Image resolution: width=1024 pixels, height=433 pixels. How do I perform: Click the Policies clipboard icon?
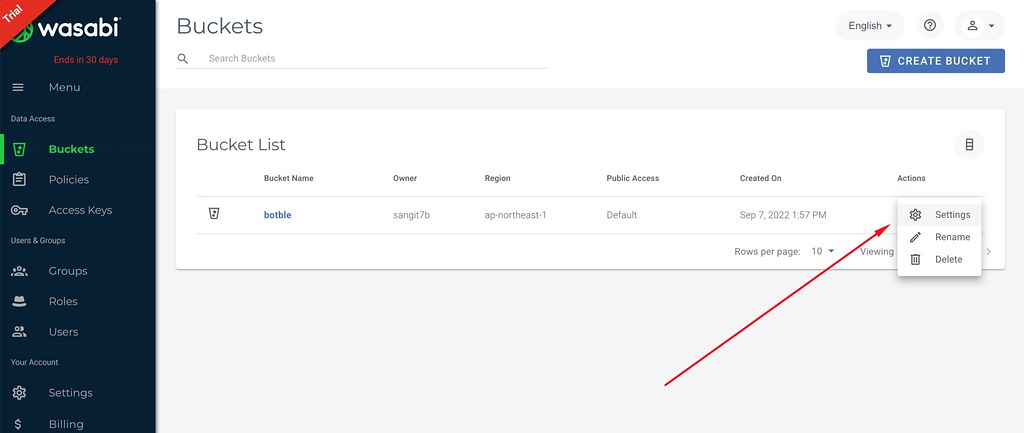tap(20, 179)
